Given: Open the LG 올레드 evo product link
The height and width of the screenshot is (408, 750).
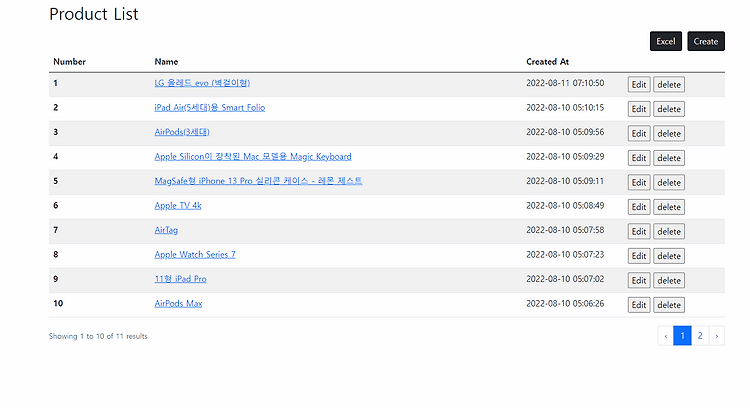Looking at the screenshot, I should click(202, 83).
